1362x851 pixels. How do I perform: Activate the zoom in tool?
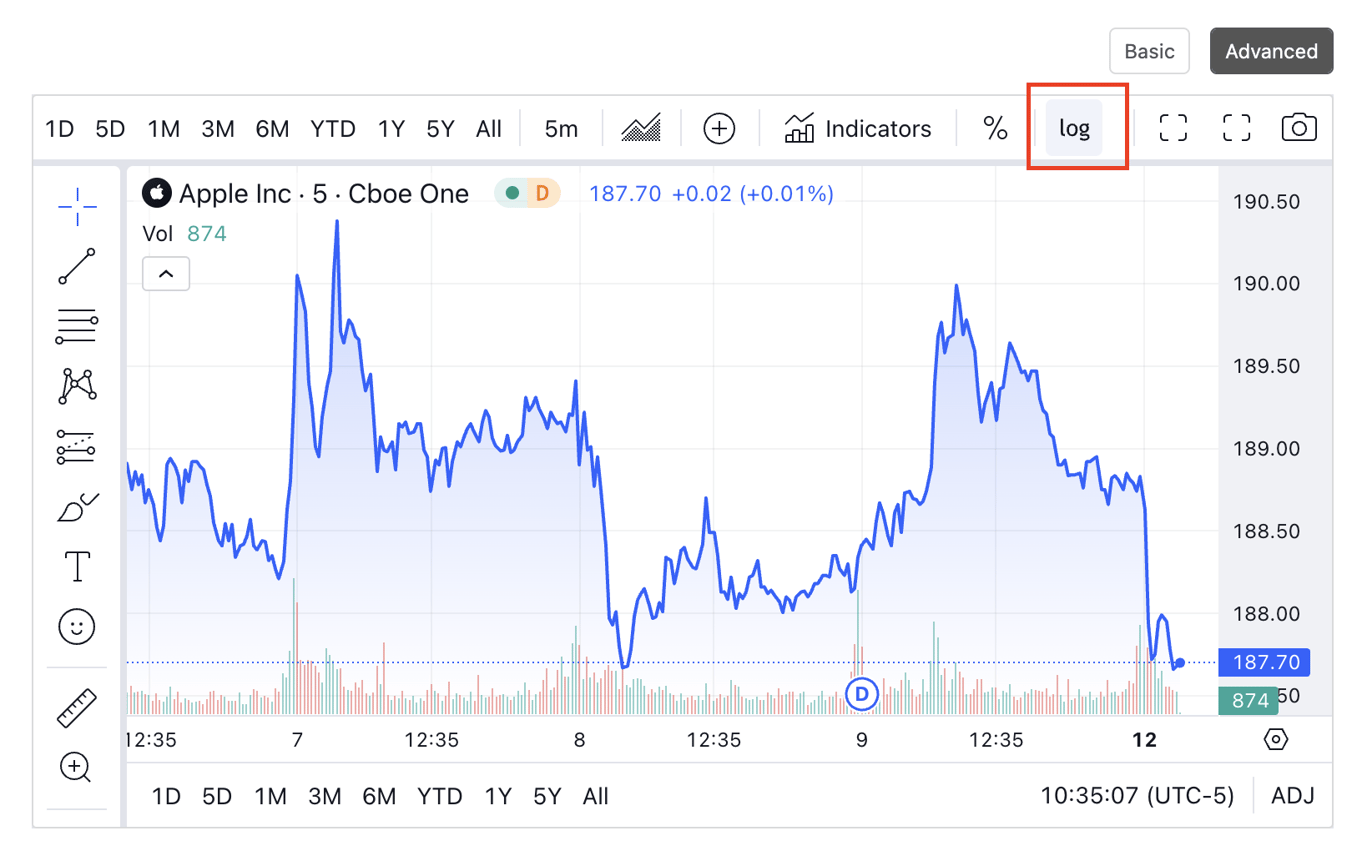(x=77, y=767)
